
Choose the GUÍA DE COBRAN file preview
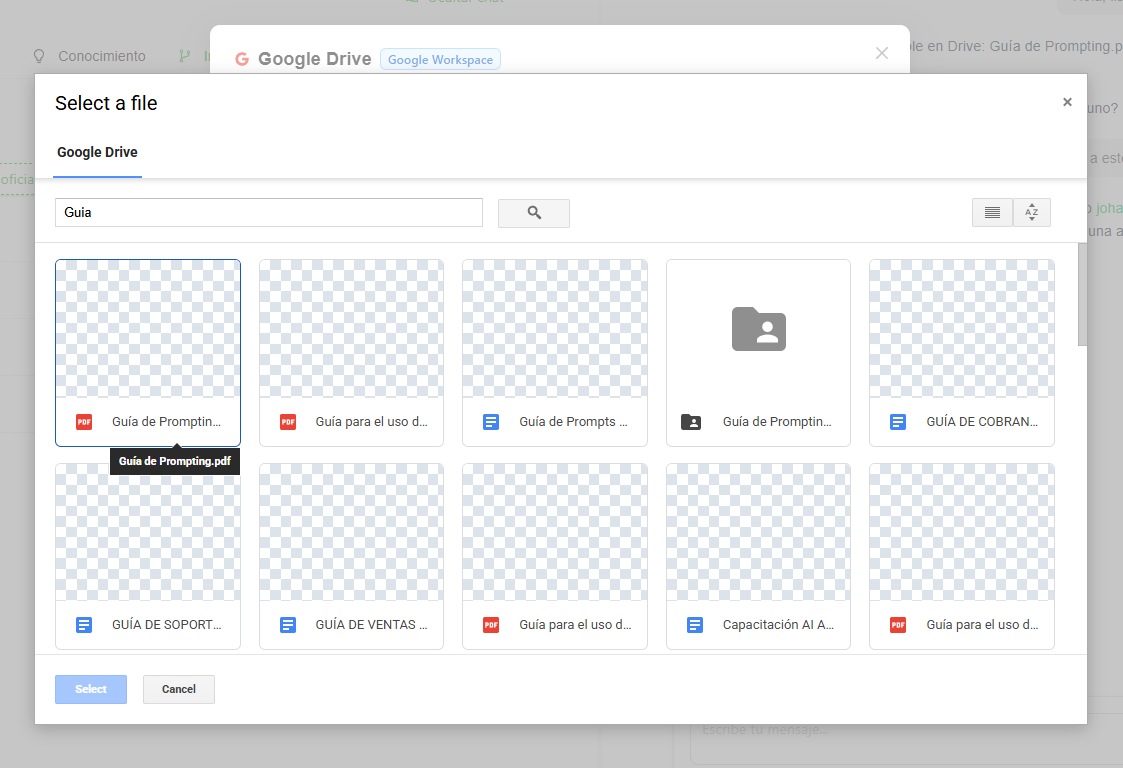961,329
